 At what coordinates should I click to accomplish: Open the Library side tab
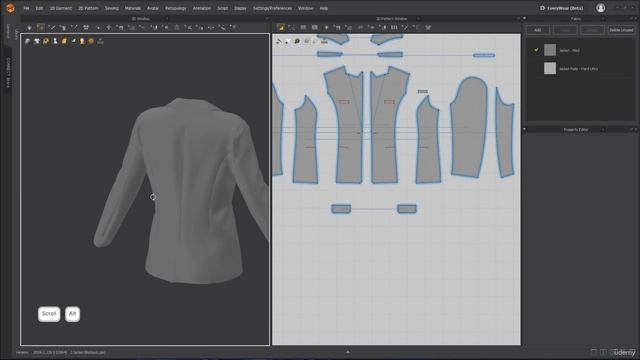point(16,34)
